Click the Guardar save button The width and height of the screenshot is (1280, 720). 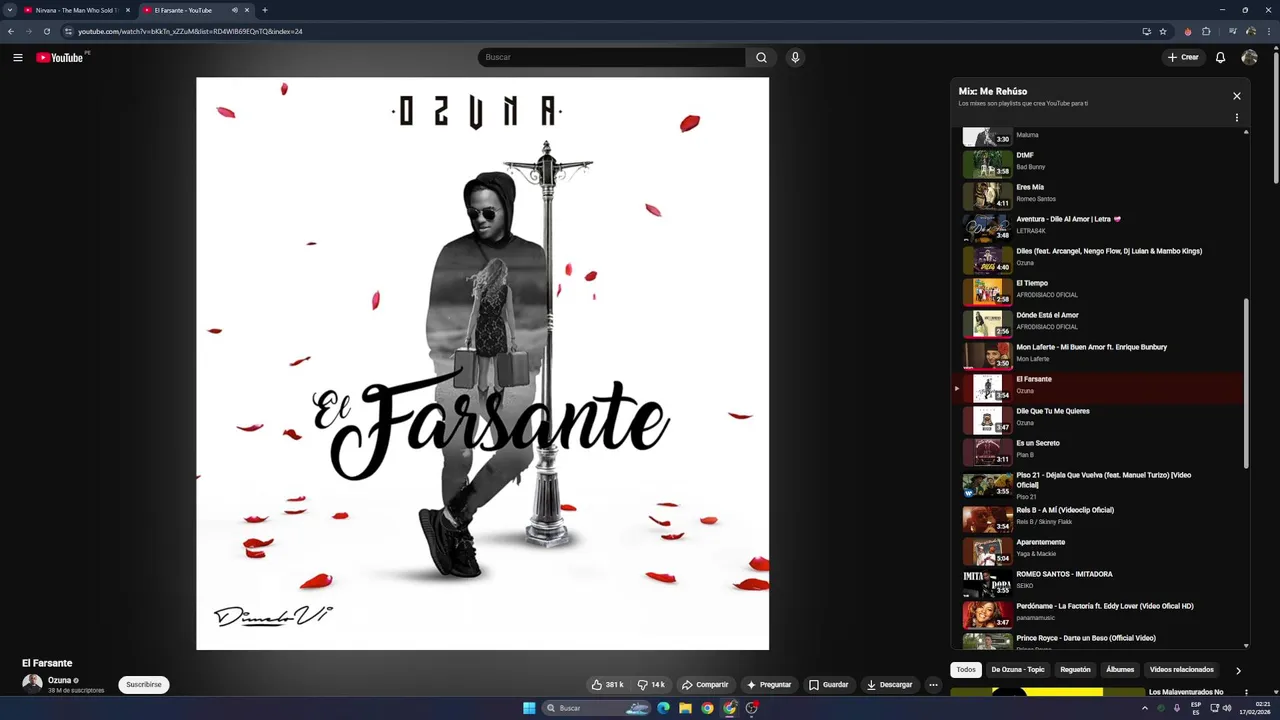828,685
